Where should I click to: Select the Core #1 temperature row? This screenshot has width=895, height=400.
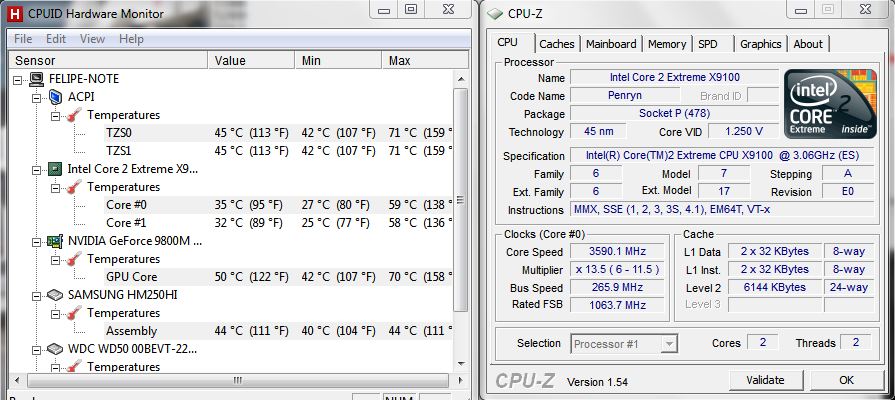click(279, 223)
